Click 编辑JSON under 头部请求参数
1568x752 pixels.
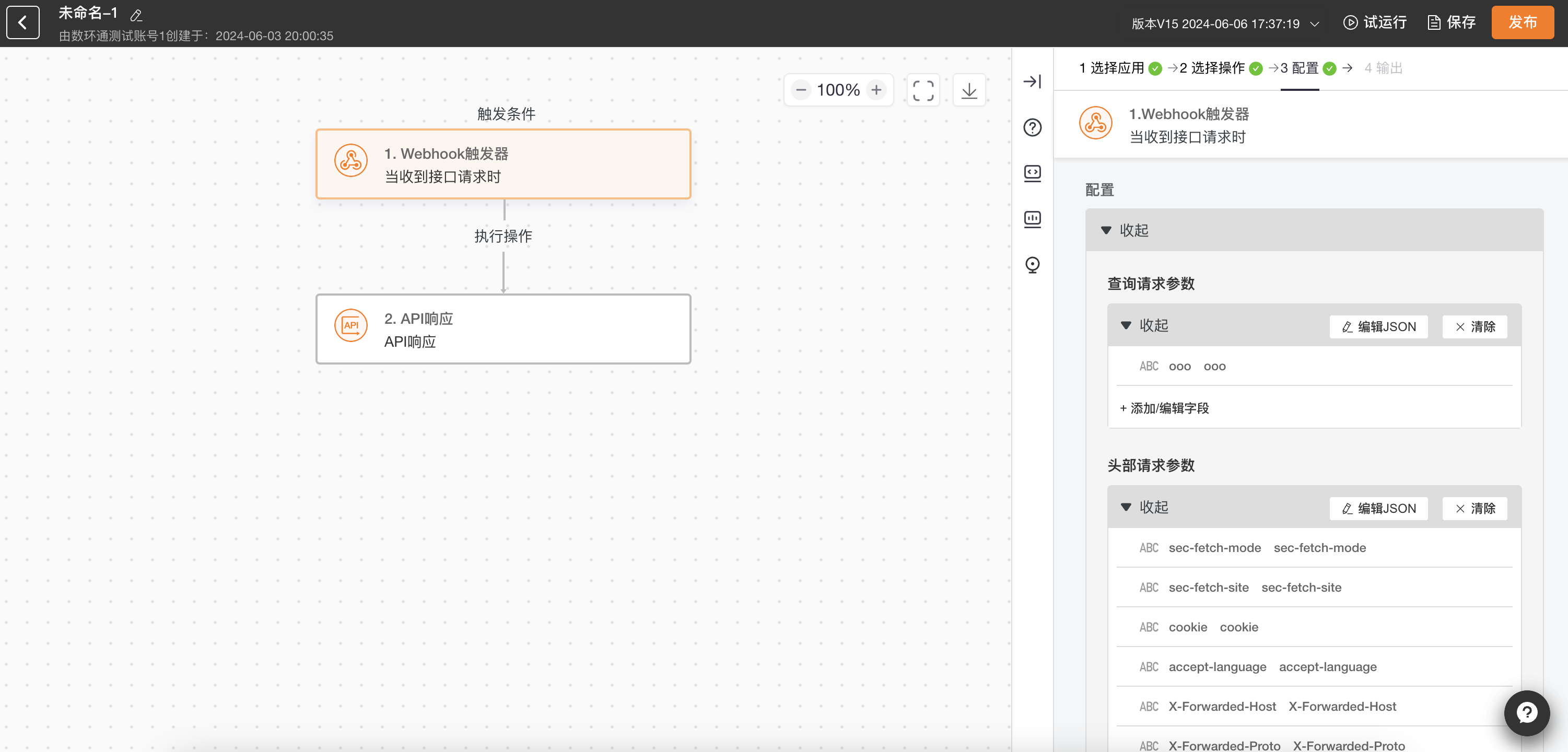coord(1379,509)
